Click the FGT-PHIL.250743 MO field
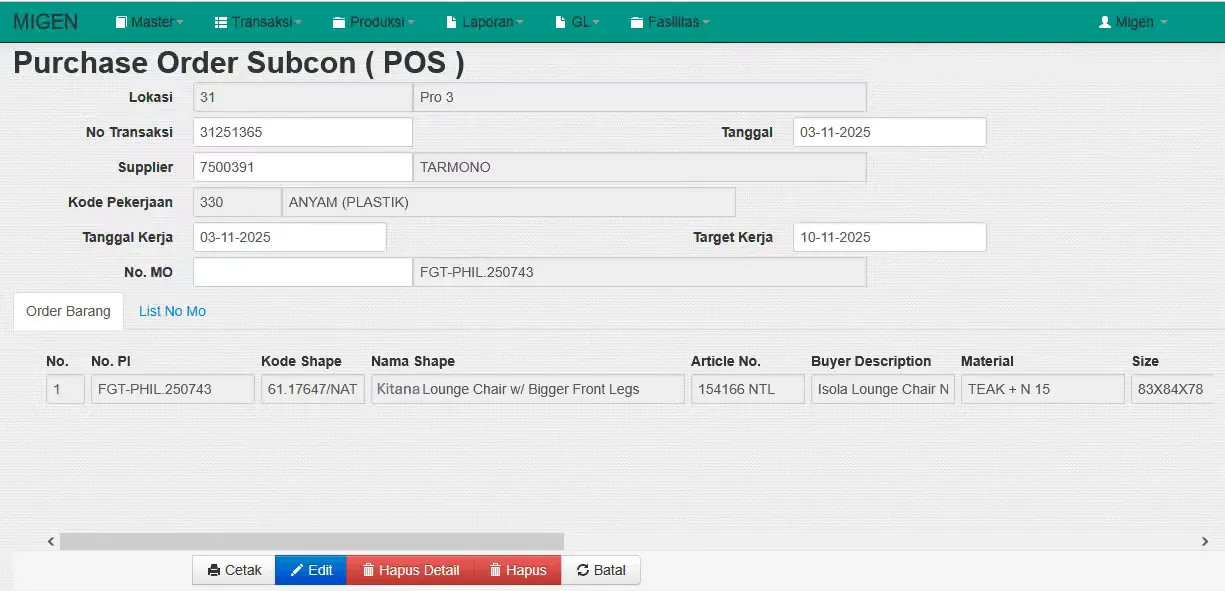 [640, 272]
